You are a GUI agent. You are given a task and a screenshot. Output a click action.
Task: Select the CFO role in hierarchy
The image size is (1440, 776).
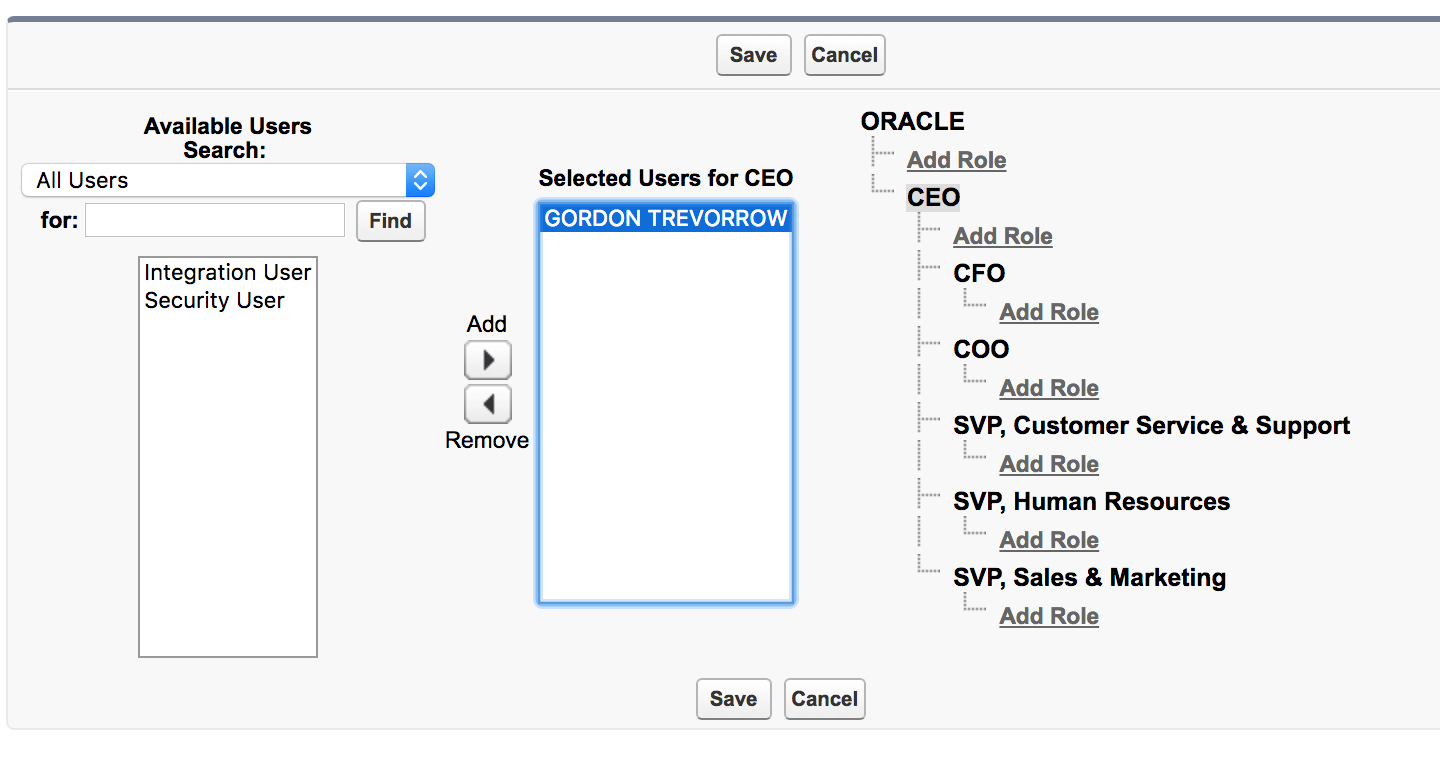coord(979,274)
